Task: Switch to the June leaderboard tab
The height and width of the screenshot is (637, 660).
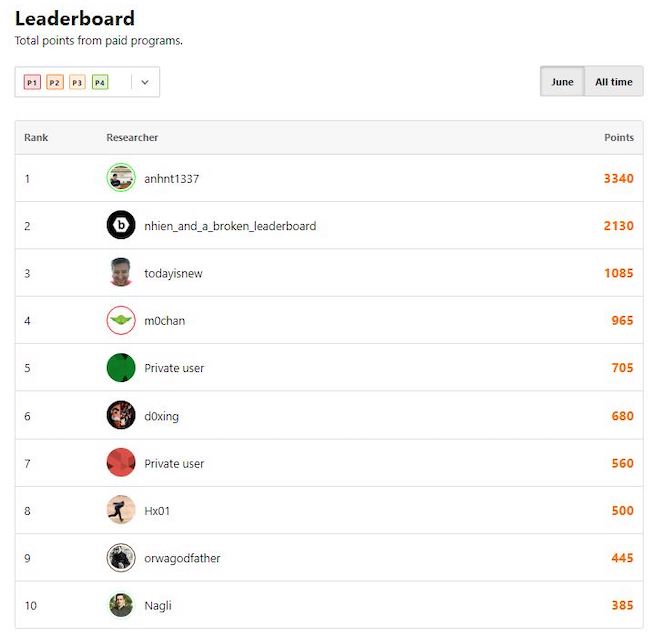Action: 562,82
